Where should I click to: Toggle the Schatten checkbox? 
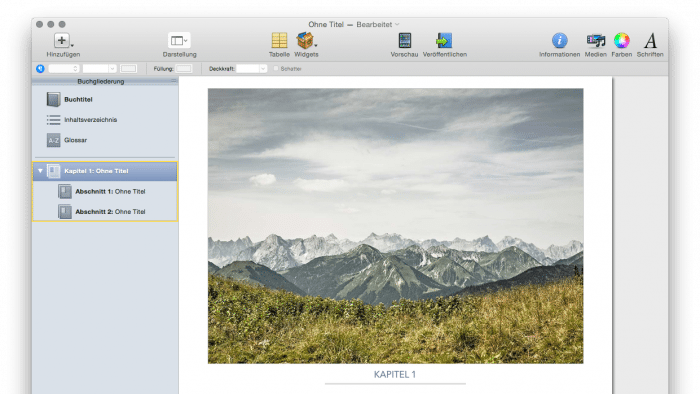[x=276, y=69]
